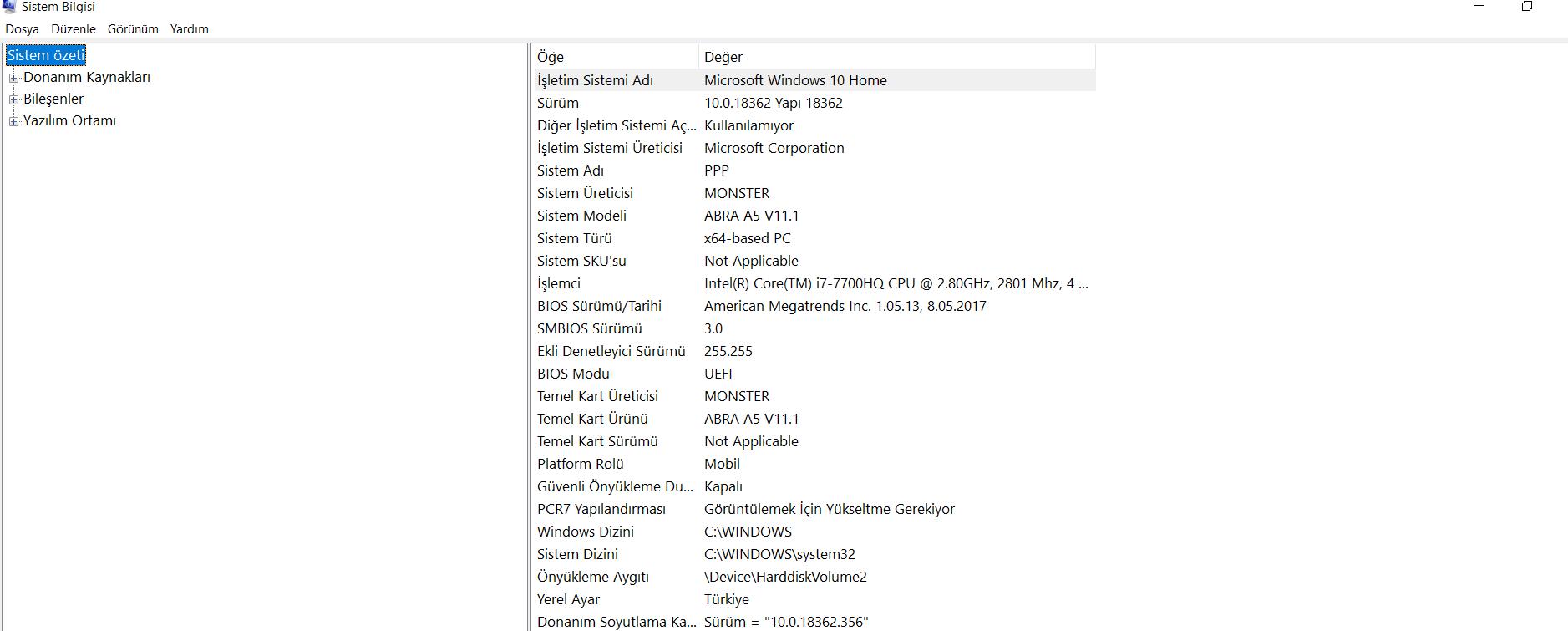Click the Kapalı value

723,486
